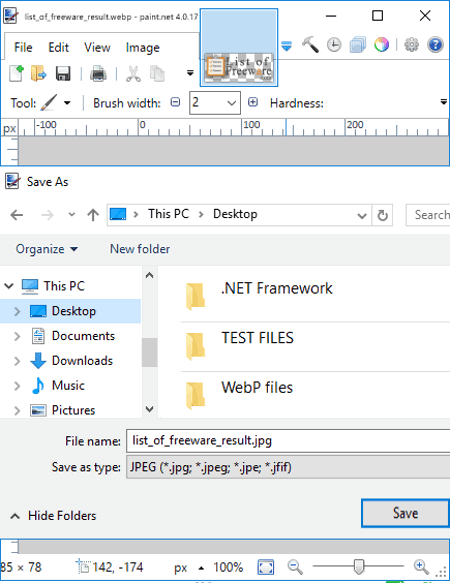
Task: Open the Layers window icon
Action: pyautogui.click(x=357, y=45)
